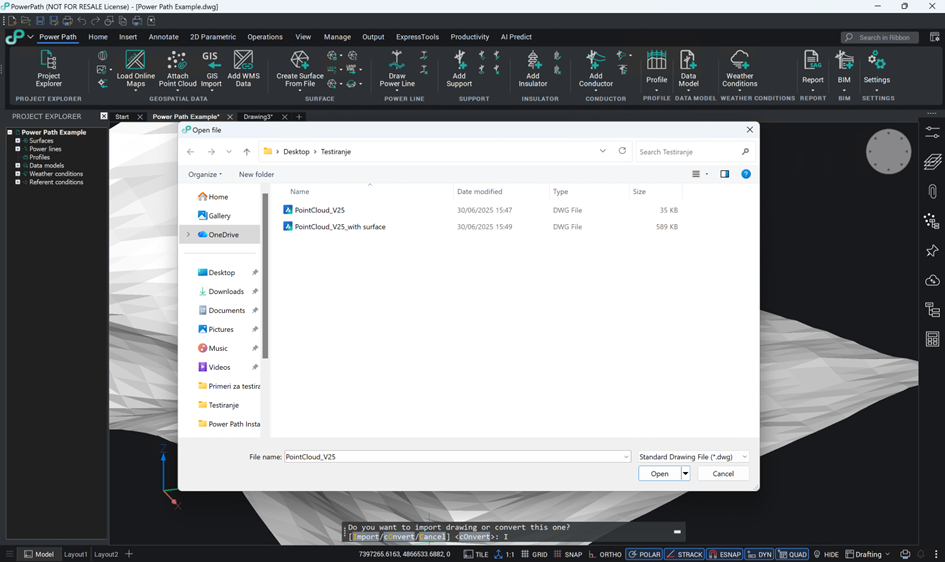945x562 pixels.
Task: Click the sidebar vertical scrollbar
Action: tap(265, 275)
